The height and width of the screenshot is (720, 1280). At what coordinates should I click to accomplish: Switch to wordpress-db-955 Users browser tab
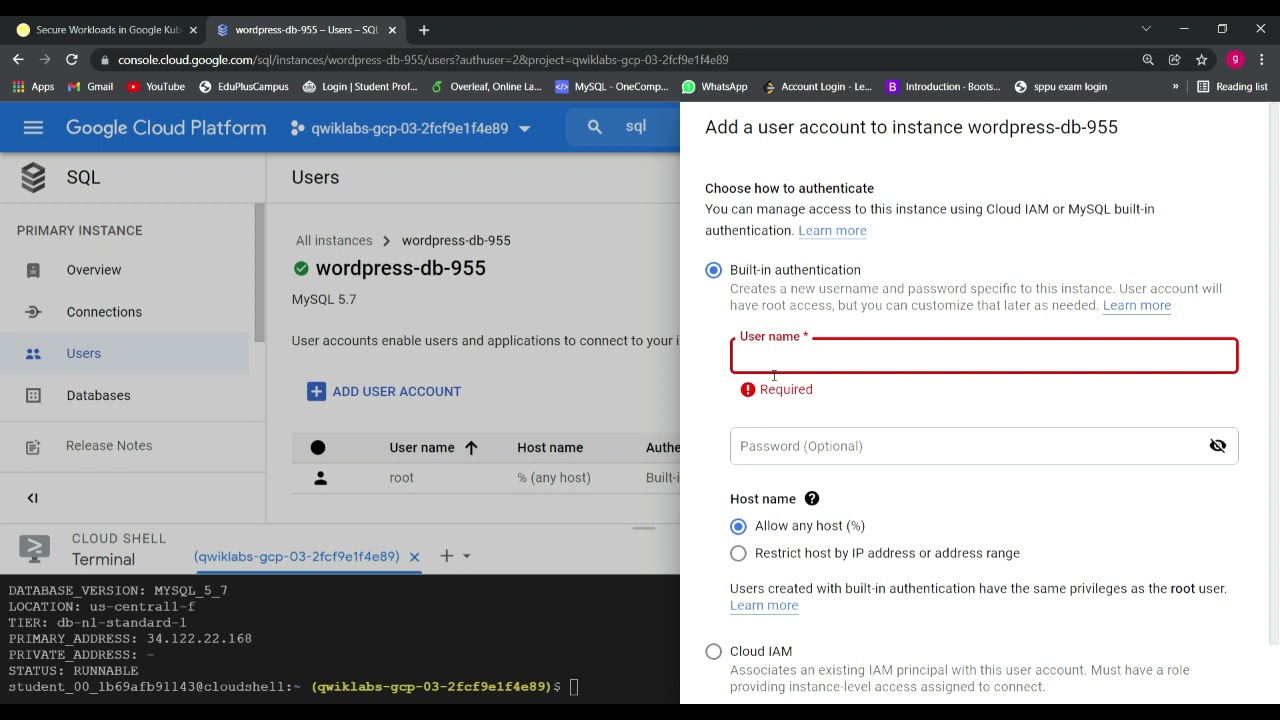click(307, 30)
